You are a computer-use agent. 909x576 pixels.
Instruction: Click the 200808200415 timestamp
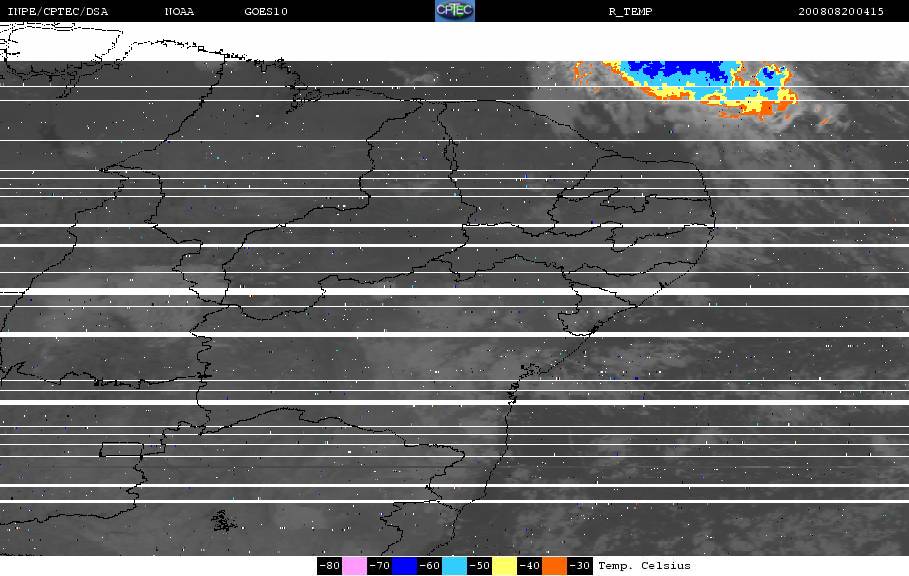click(x=841, y=12)
